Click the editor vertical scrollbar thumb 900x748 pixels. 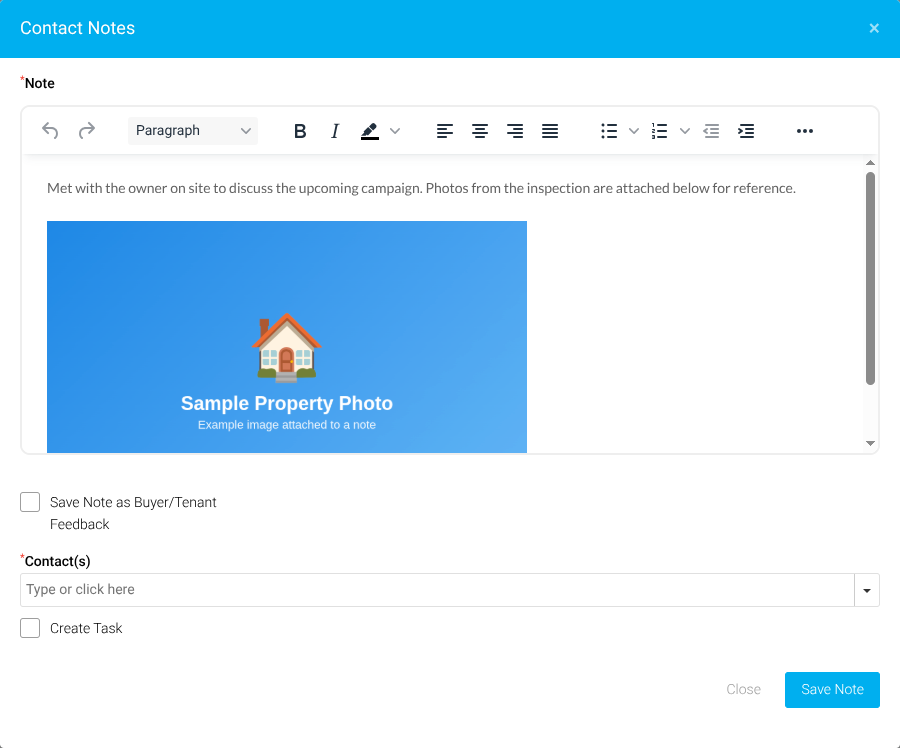click(x=870, y=278)
